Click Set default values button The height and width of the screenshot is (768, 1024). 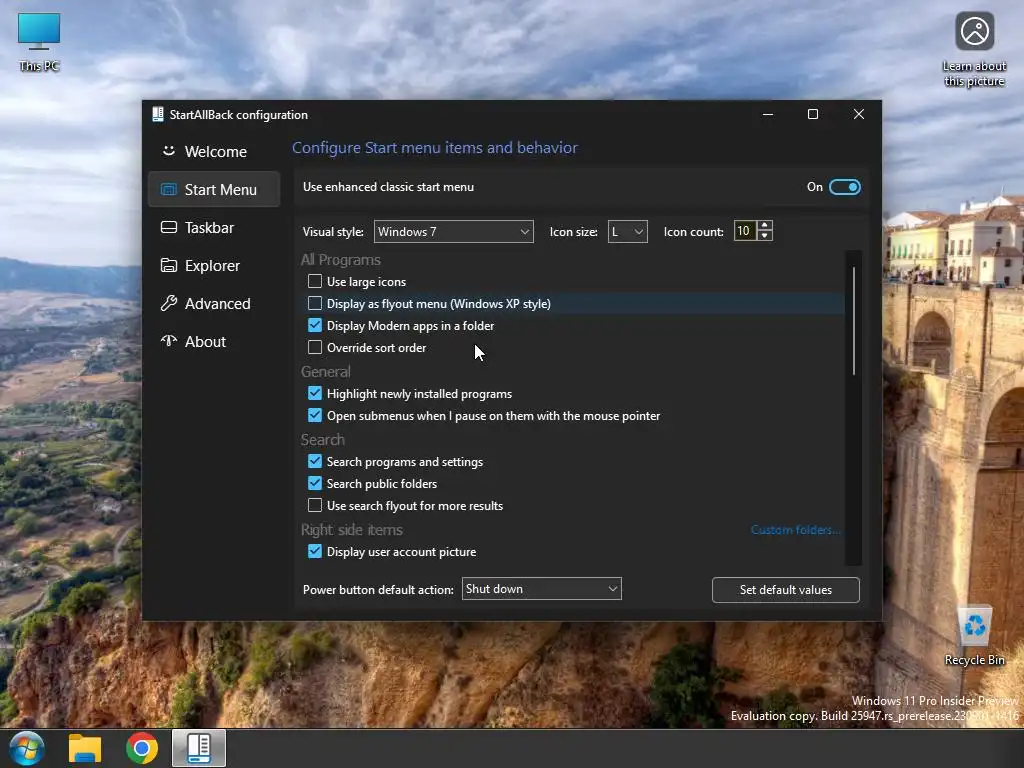[786, 590]
